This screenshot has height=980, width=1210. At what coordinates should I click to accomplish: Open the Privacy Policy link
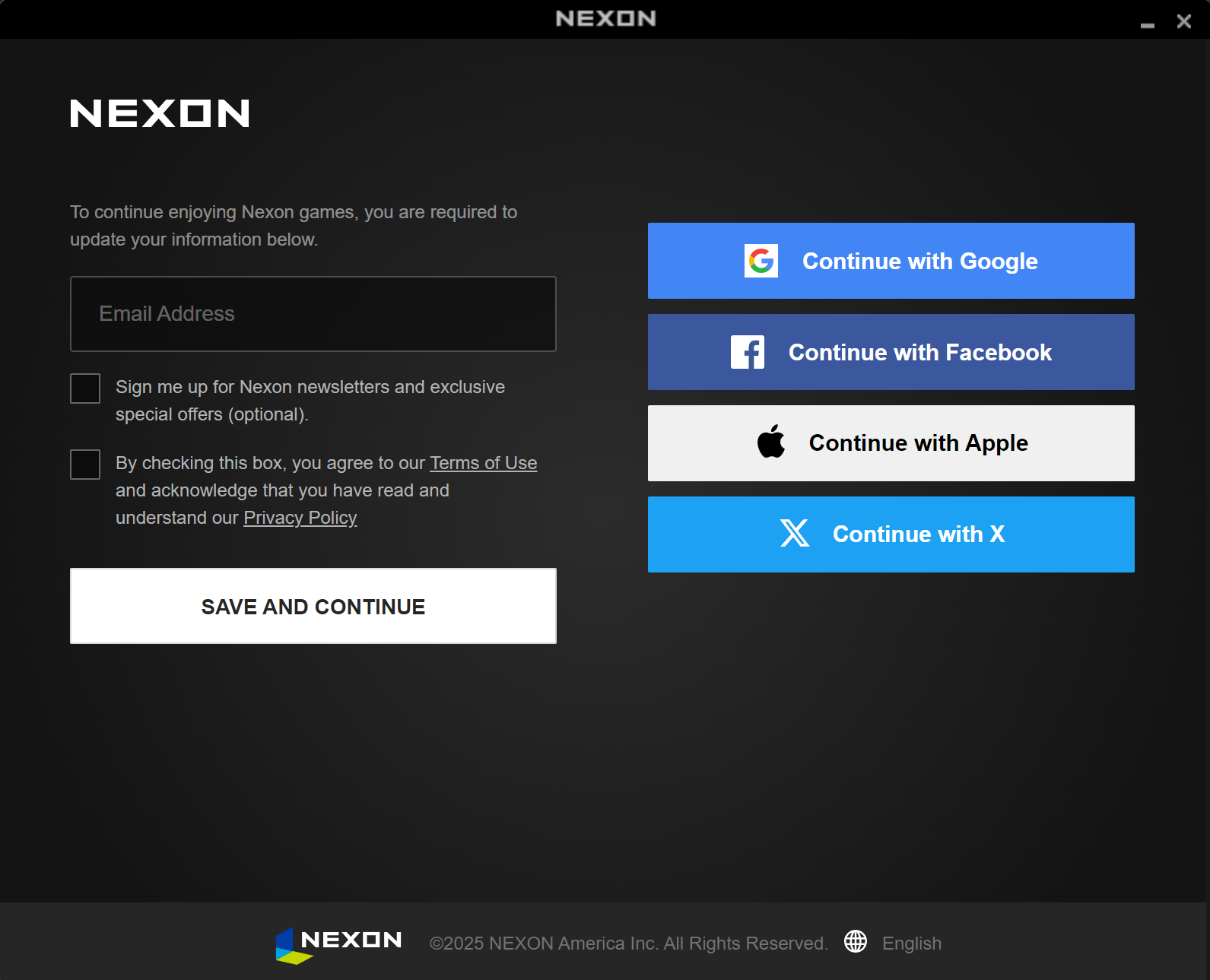point(300,518)
